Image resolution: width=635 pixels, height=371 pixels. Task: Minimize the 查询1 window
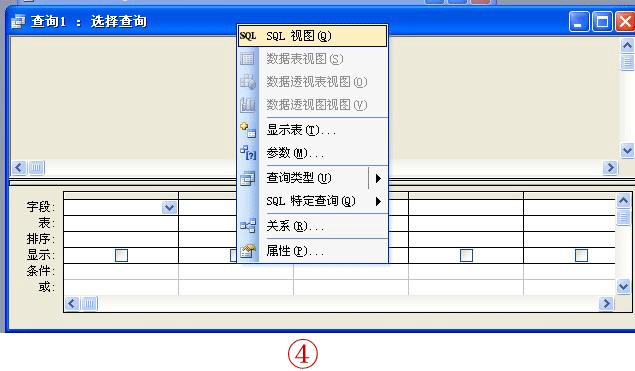click(x=579, y=21)
